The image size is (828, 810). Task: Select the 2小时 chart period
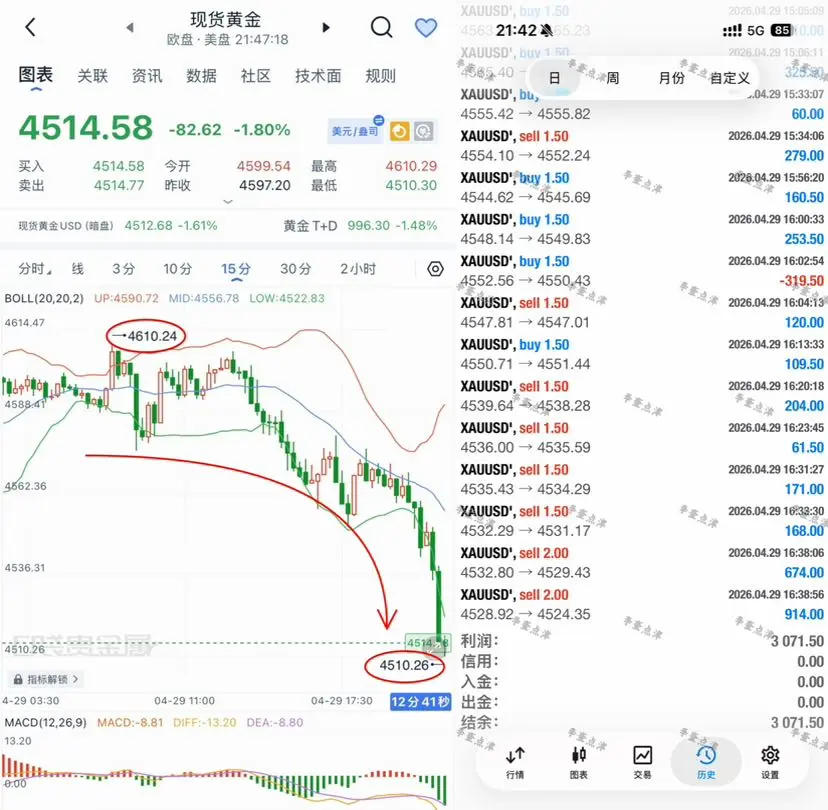358,269
